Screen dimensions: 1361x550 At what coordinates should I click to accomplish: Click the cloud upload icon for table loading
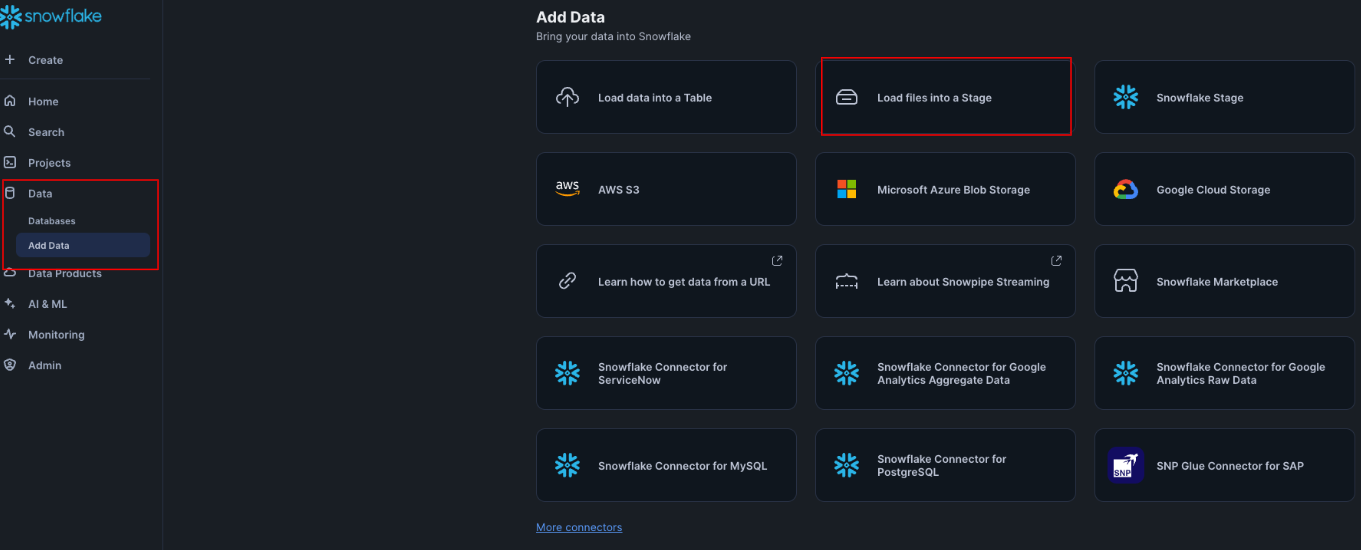[567, 98]
